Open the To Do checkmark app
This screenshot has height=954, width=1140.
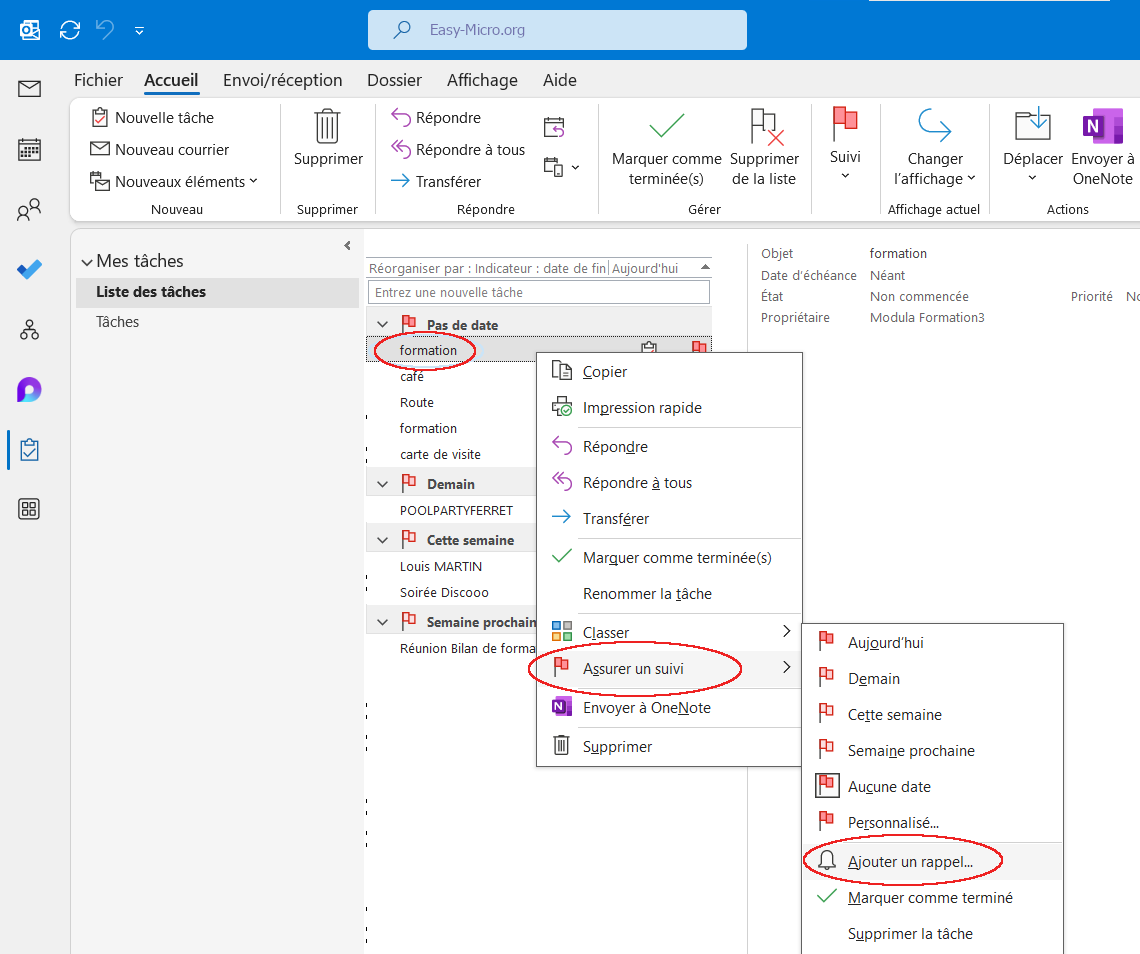[29, 270]
